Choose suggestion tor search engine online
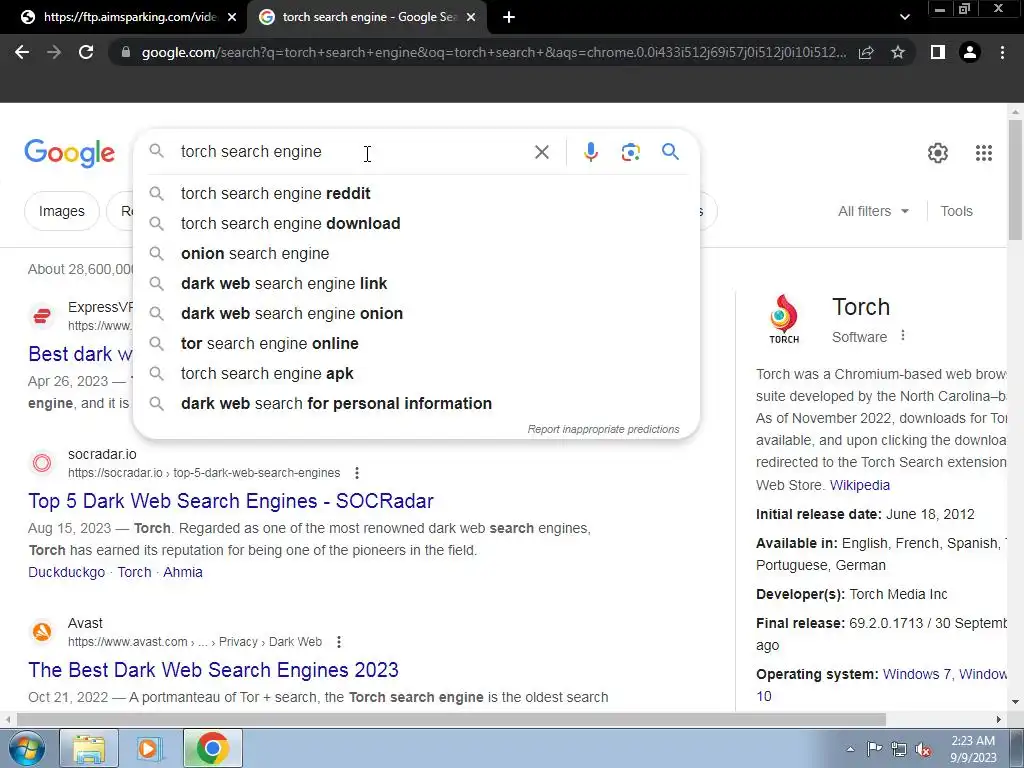 pos(416,344)
